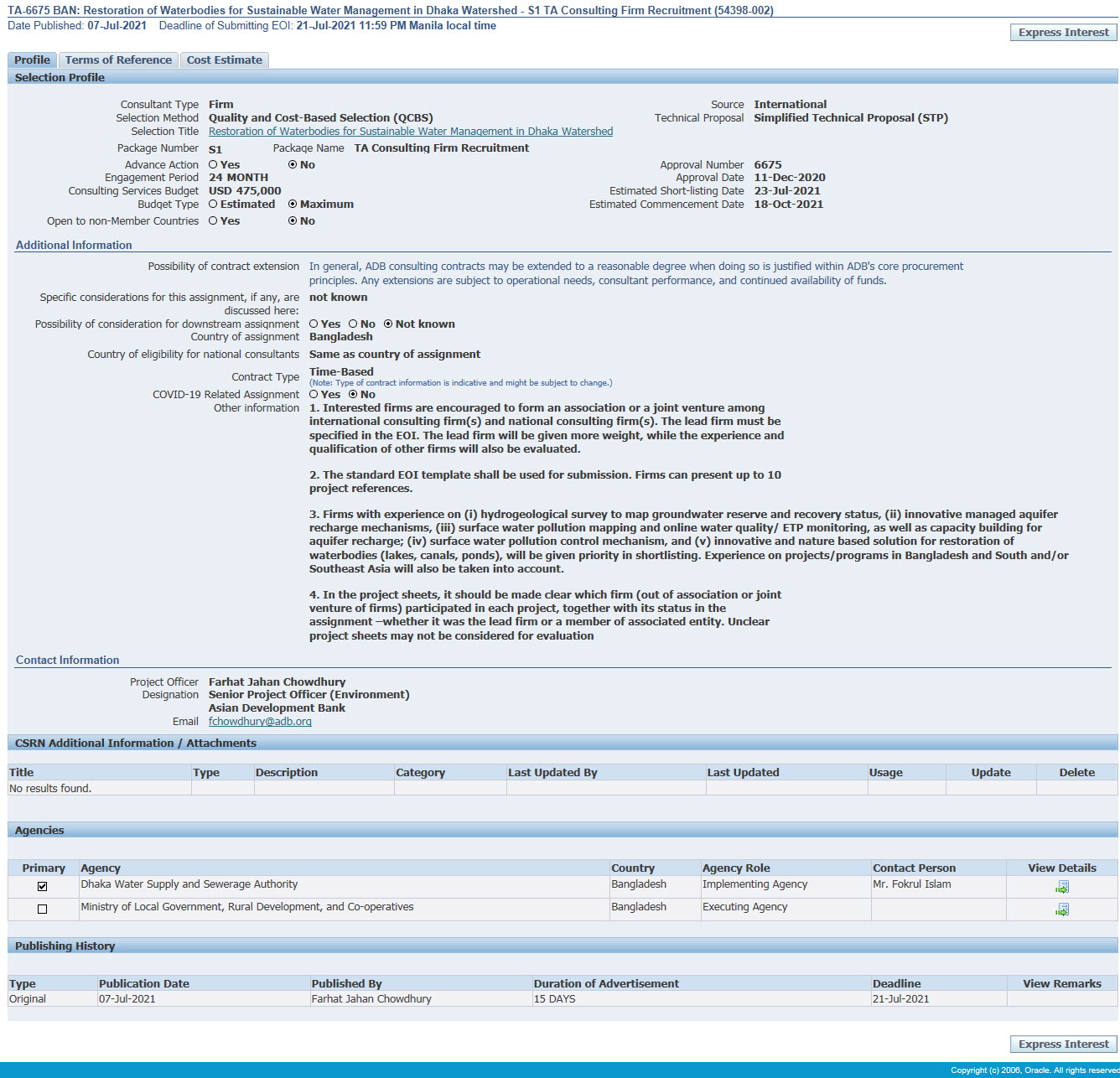
Task: Select Yes for Advance Action
Action: [x=213, y=165]
